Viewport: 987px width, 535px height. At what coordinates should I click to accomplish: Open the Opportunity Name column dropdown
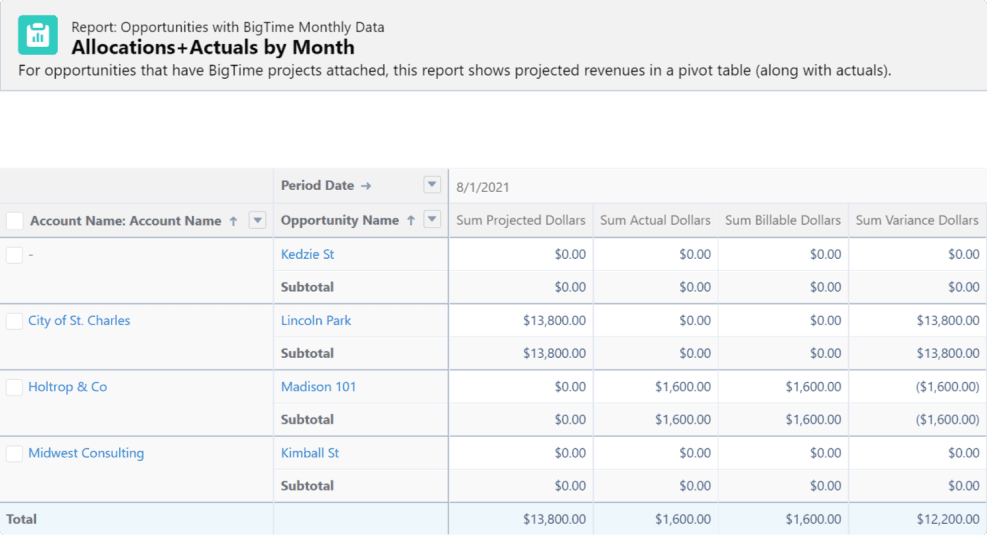tap(432, 220)
